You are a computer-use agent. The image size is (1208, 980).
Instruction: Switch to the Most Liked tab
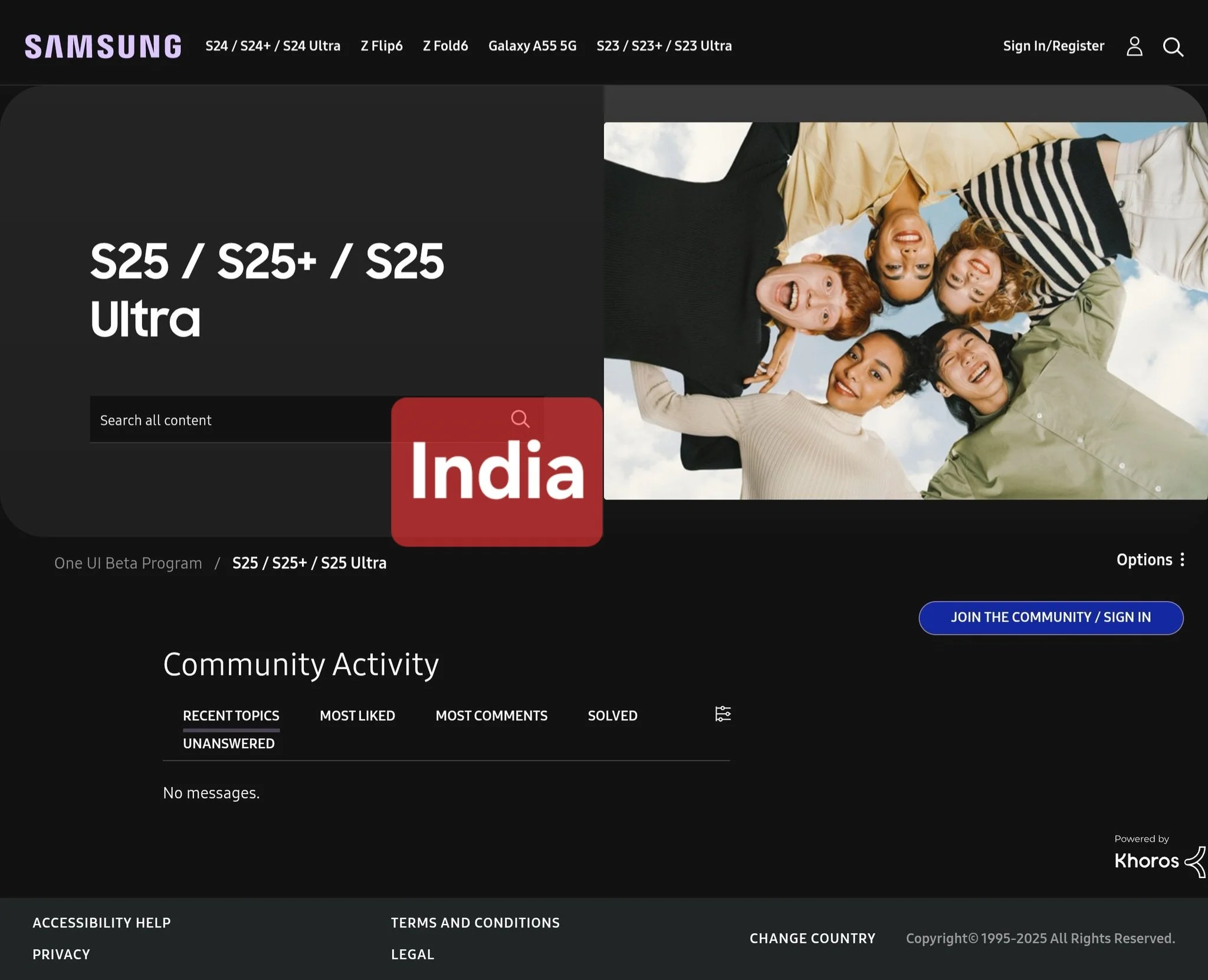[x=357, y=716]
